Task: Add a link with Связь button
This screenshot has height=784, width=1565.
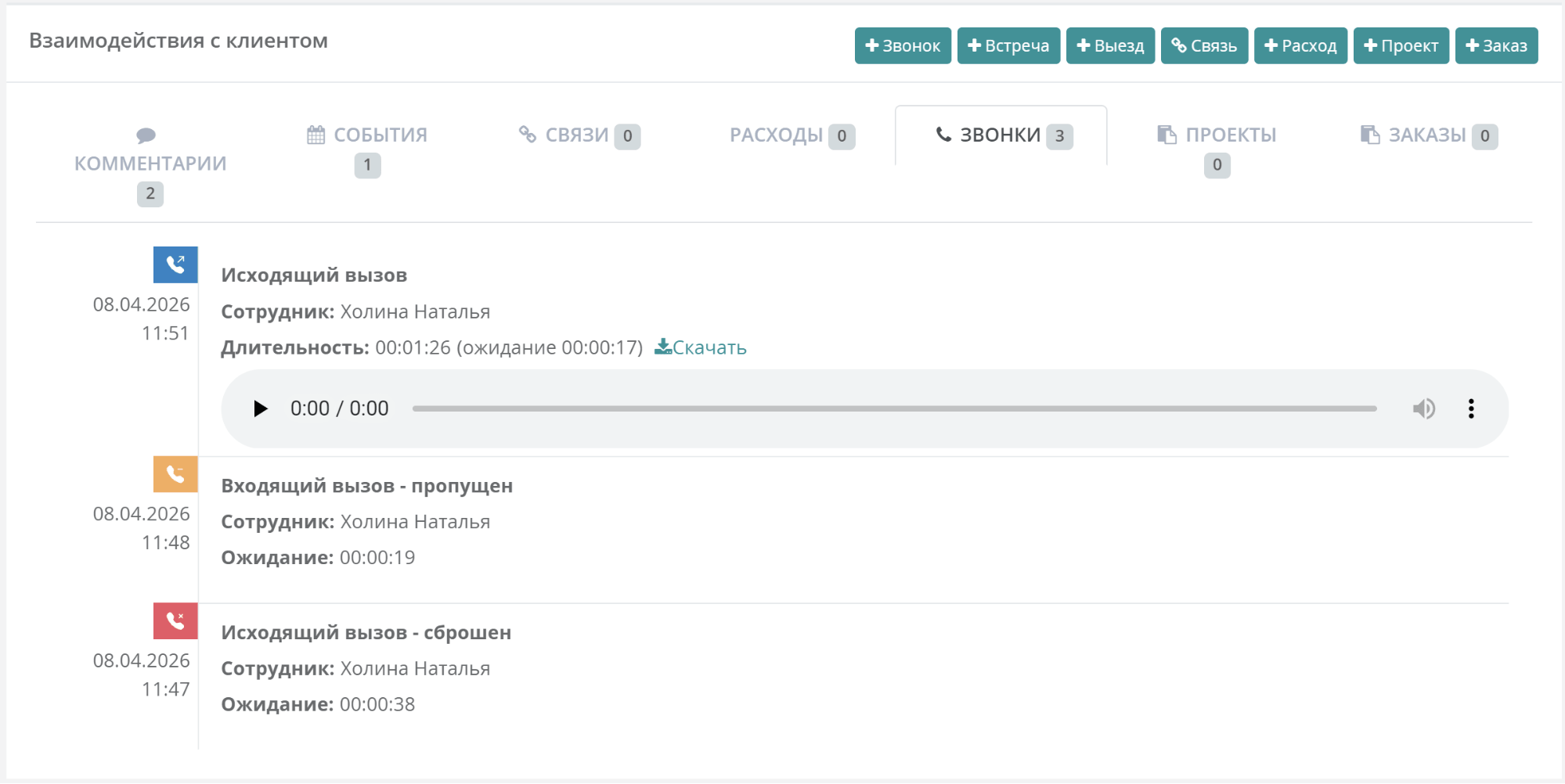Action: (x=1204, y=46)
